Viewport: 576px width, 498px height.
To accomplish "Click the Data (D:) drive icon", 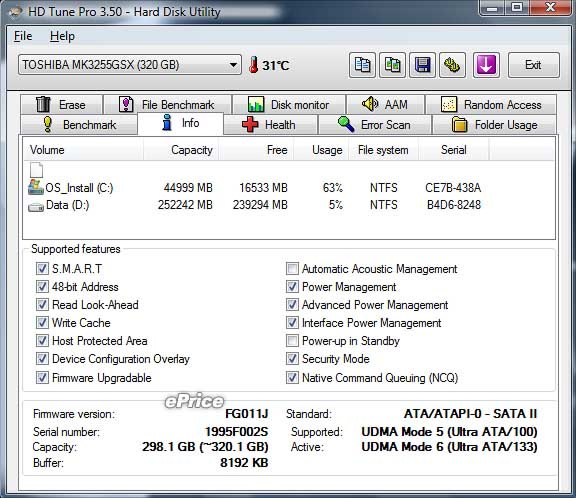I will point(36,206).
